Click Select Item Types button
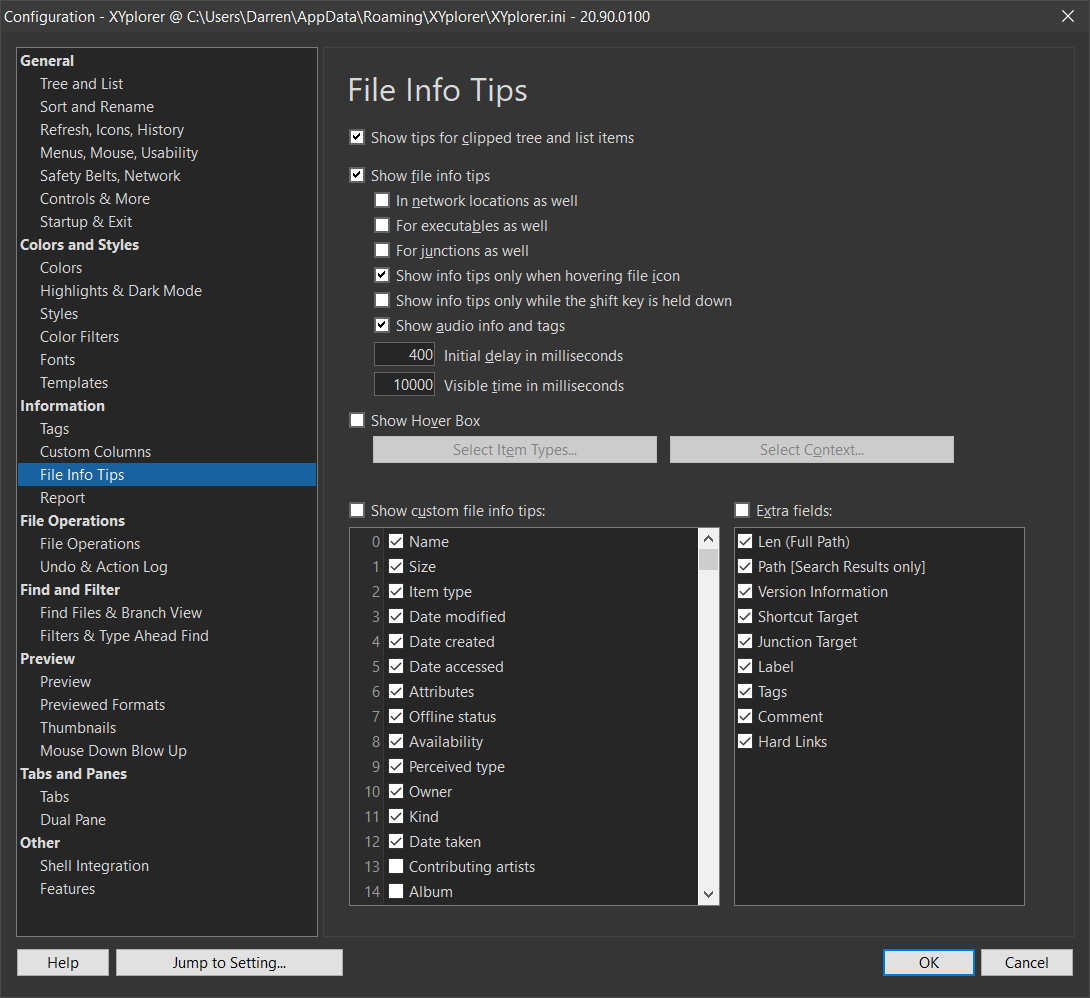The image size is (1090, 998). [x=514, y=450]
